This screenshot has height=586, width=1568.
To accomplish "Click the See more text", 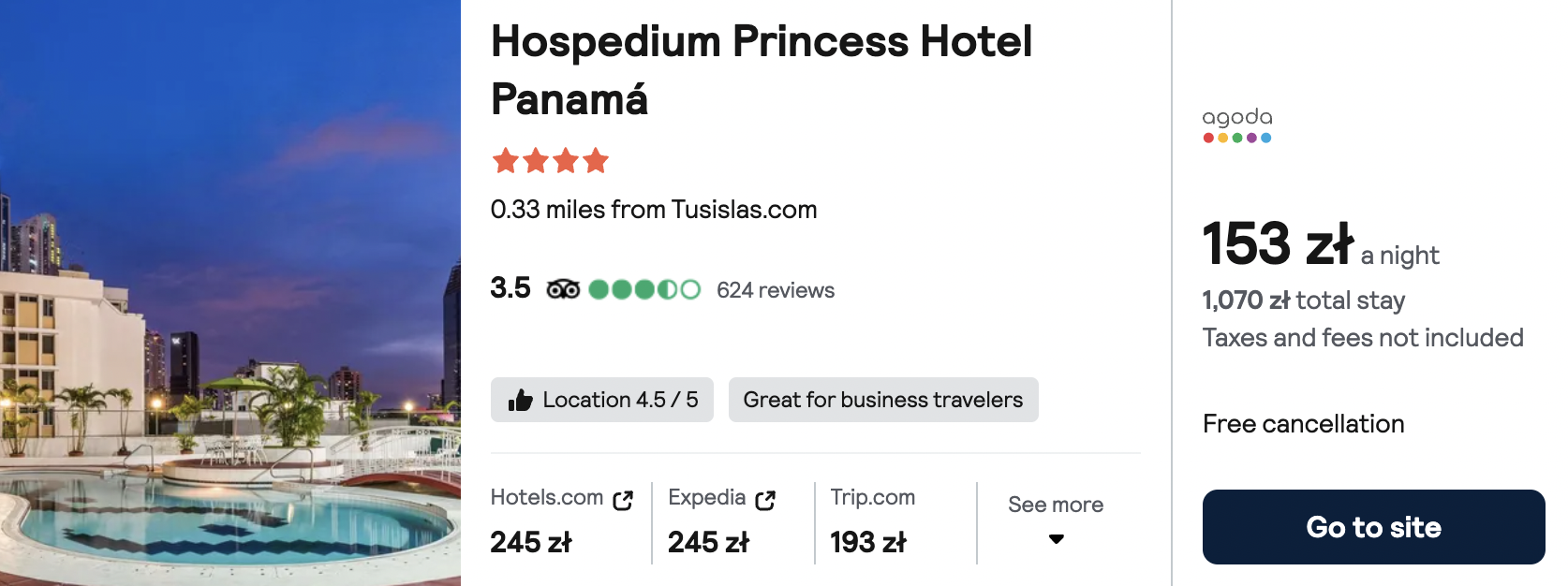I will click(1056, 505).
